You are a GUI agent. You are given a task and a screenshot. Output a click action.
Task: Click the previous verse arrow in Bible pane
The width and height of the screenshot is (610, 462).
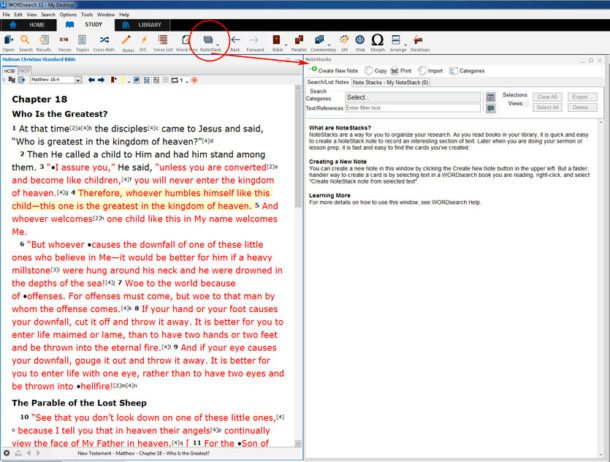point(91,80)
